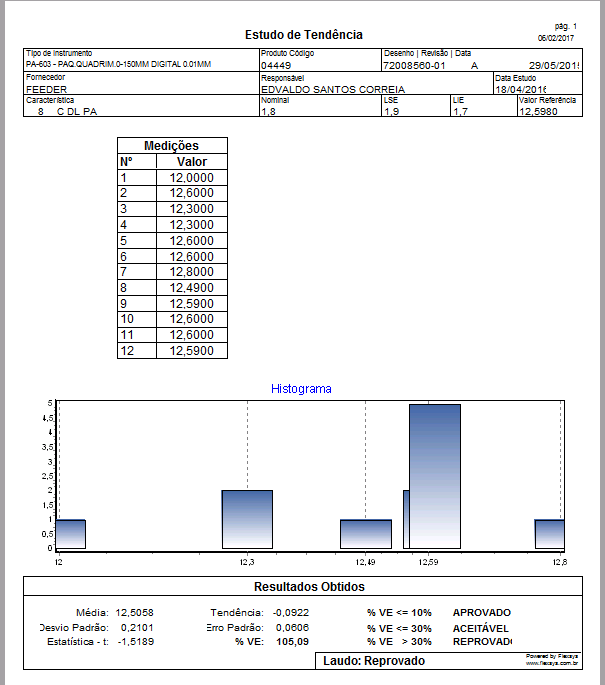Screen dimensions: 605x685
Task: Select the characteristic '8 C DL PA'
Action: coord(67,112)
